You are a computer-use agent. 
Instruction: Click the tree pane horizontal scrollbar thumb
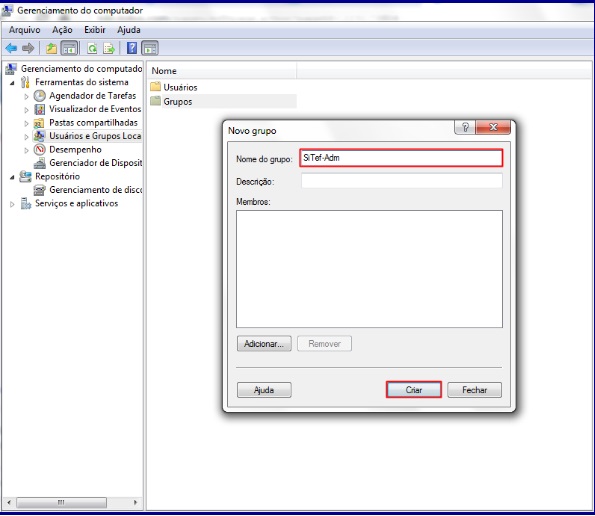tap(61, 502)
